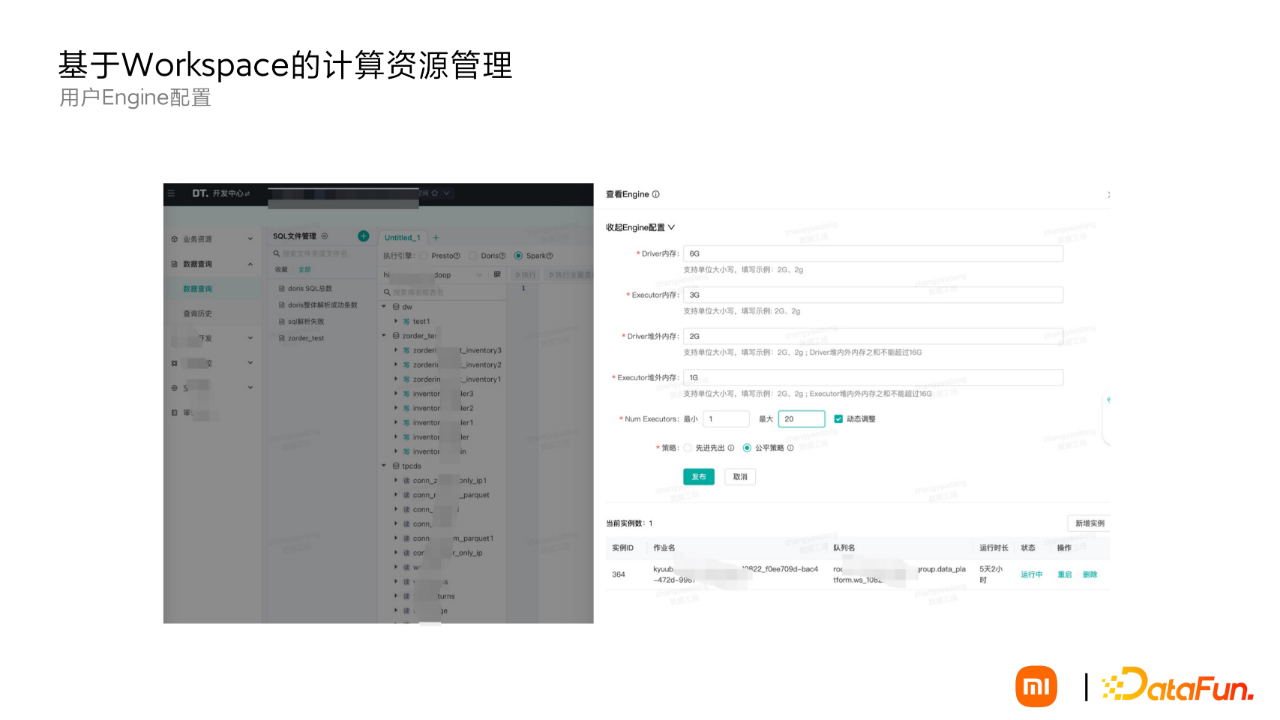Choose the 先进先出 strategy
The width and height of the screenshot is (1280, 720).
[687, 448]
